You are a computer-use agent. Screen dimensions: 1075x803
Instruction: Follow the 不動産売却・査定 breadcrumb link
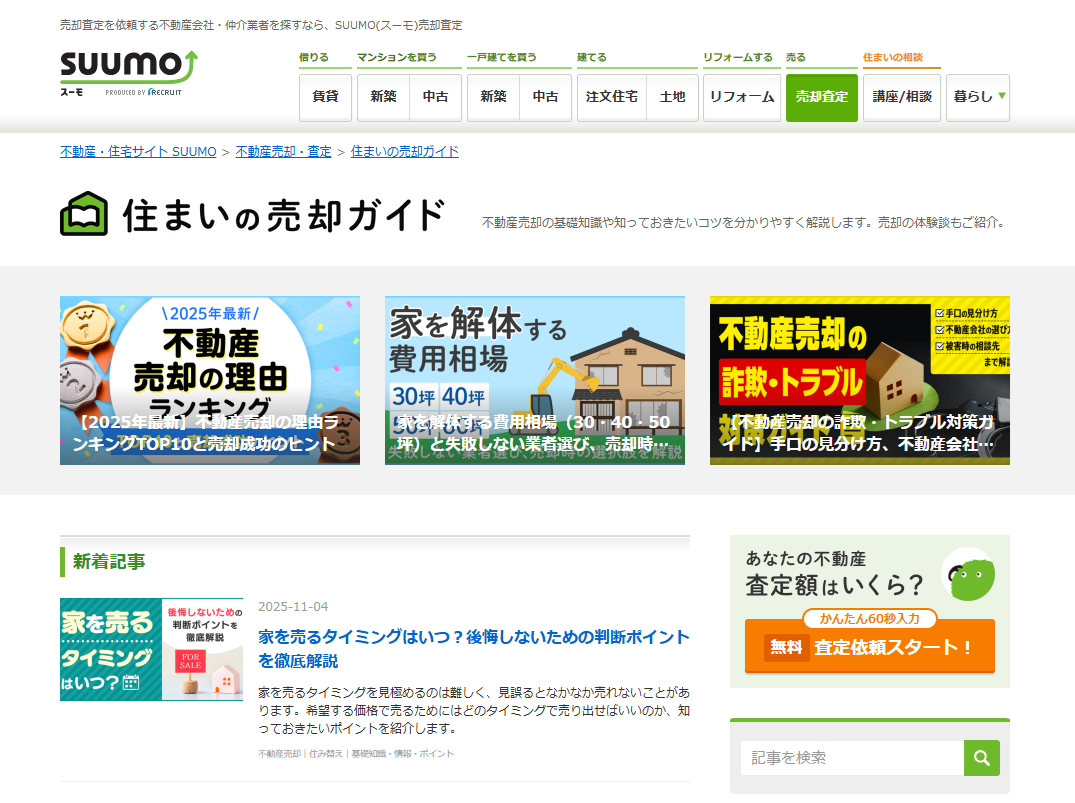click(283, 152)
